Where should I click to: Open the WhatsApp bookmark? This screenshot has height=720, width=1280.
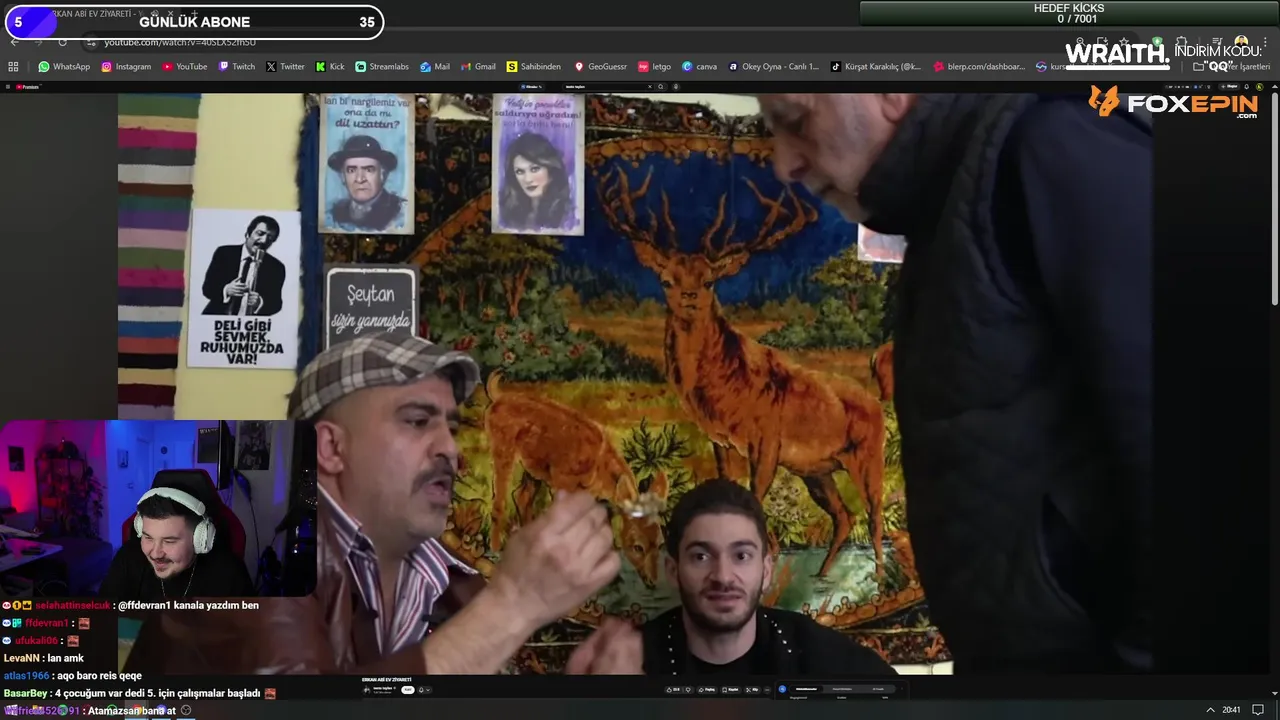pos(64,67)
